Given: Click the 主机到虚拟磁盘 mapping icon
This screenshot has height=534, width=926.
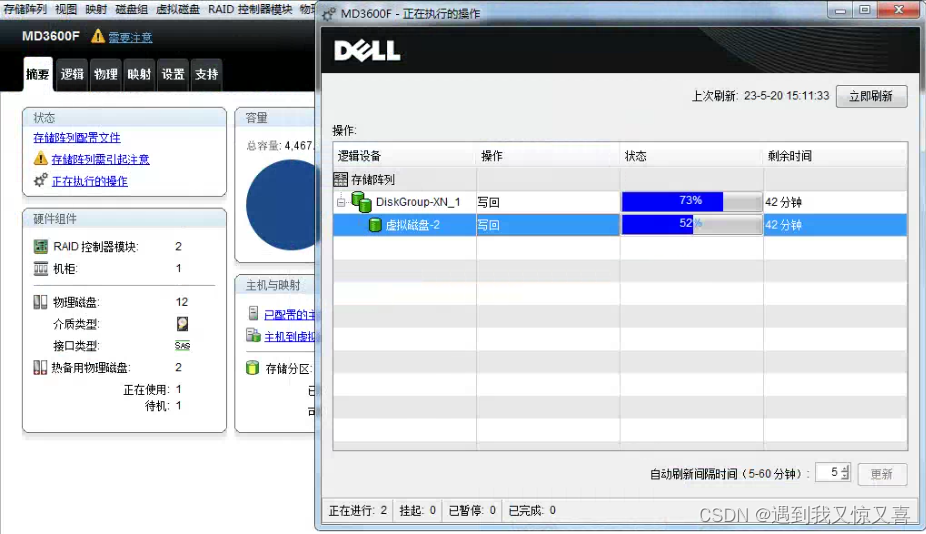Looking at the screenshot, I should pyautogui.click(x=253, y=335).
